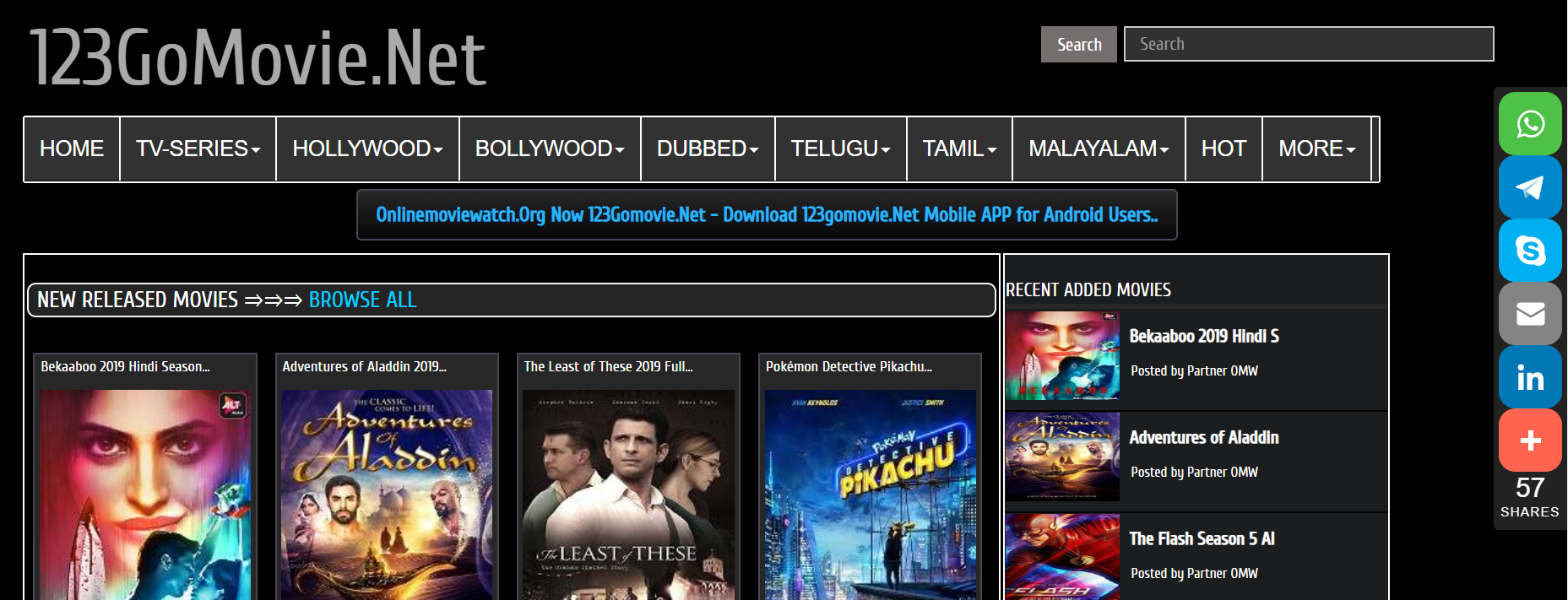Viewport: 1568px width, 600px height.
Task: Click sidebar Bekaaboo small thumbnail
Action: [x=1062, y=355]
